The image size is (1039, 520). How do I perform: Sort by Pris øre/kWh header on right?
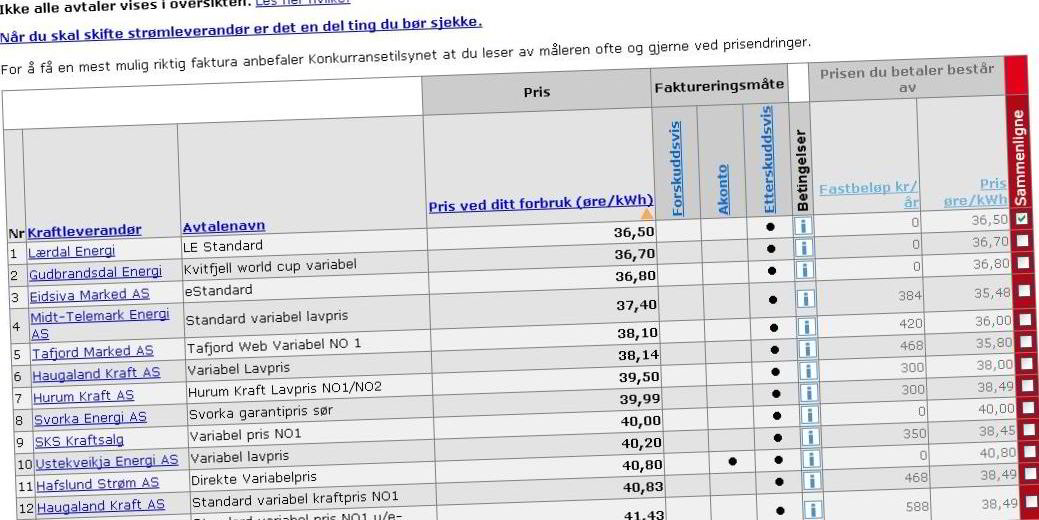[975, 191]
